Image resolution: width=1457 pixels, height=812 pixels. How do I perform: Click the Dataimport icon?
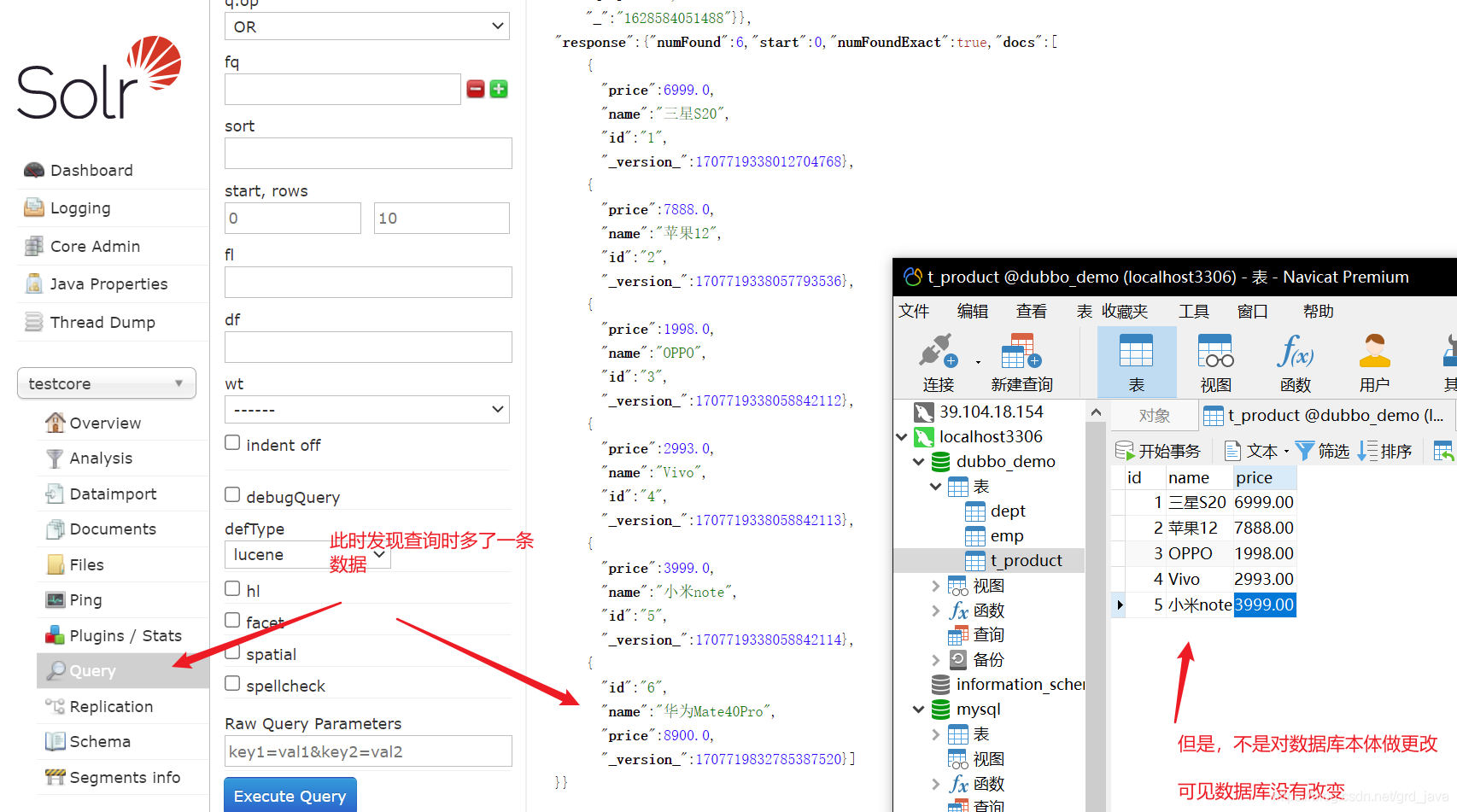pyautogui.click(x=56, y=494)
